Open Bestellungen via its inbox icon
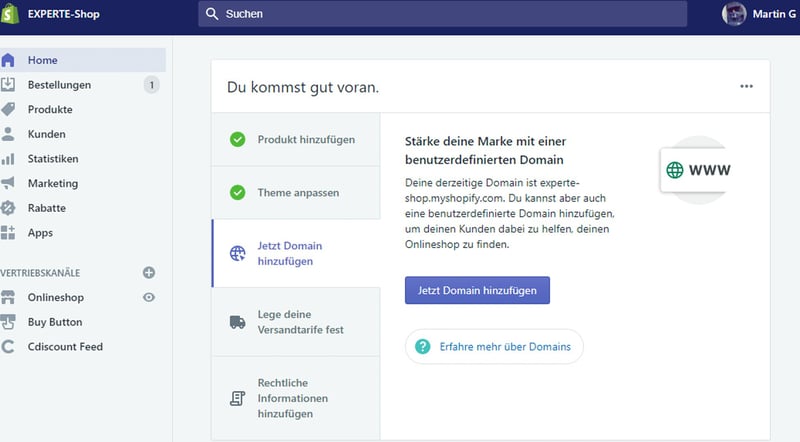Screen dimensions: 800x442 [x=9, y=85]
